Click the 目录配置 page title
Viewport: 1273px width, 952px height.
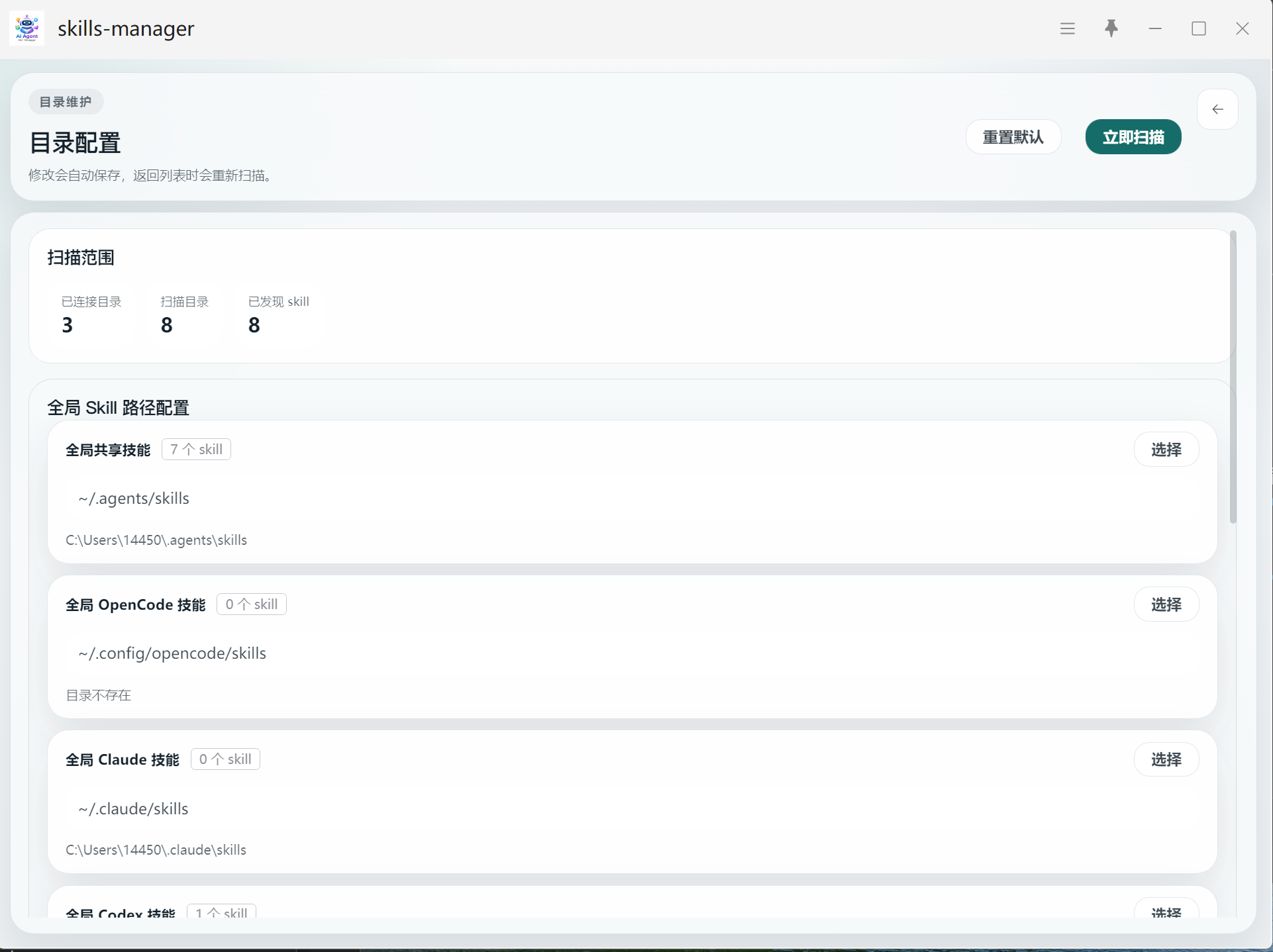(x=75, y=143)
